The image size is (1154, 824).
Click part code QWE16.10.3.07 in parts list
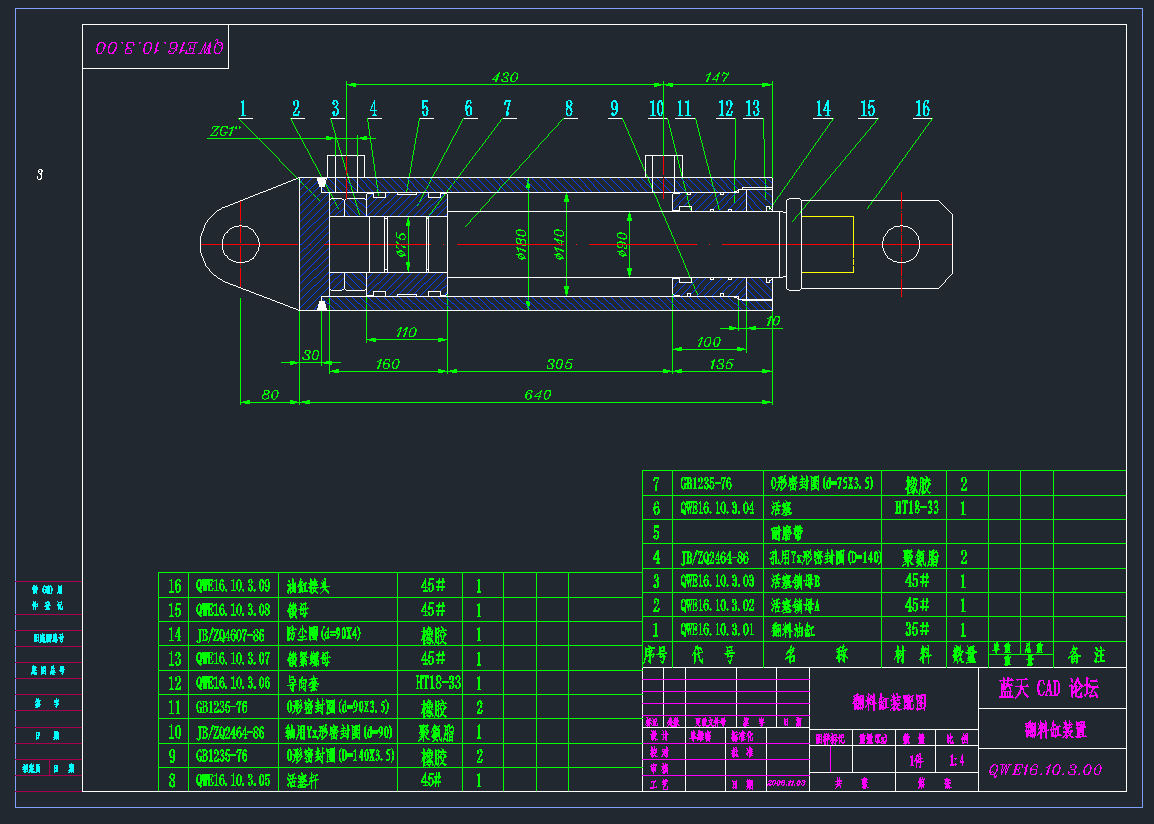click(233, 658)
